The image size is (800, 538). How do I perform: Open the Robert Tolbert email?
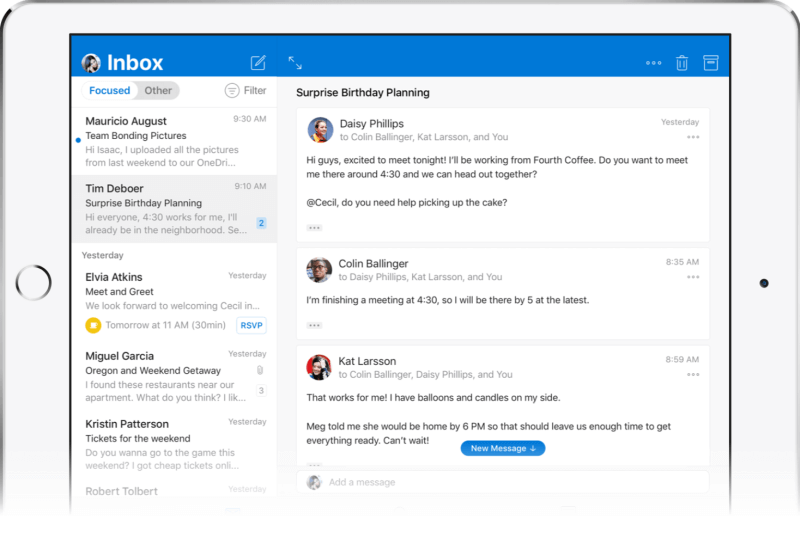click(x=174, y=491)
